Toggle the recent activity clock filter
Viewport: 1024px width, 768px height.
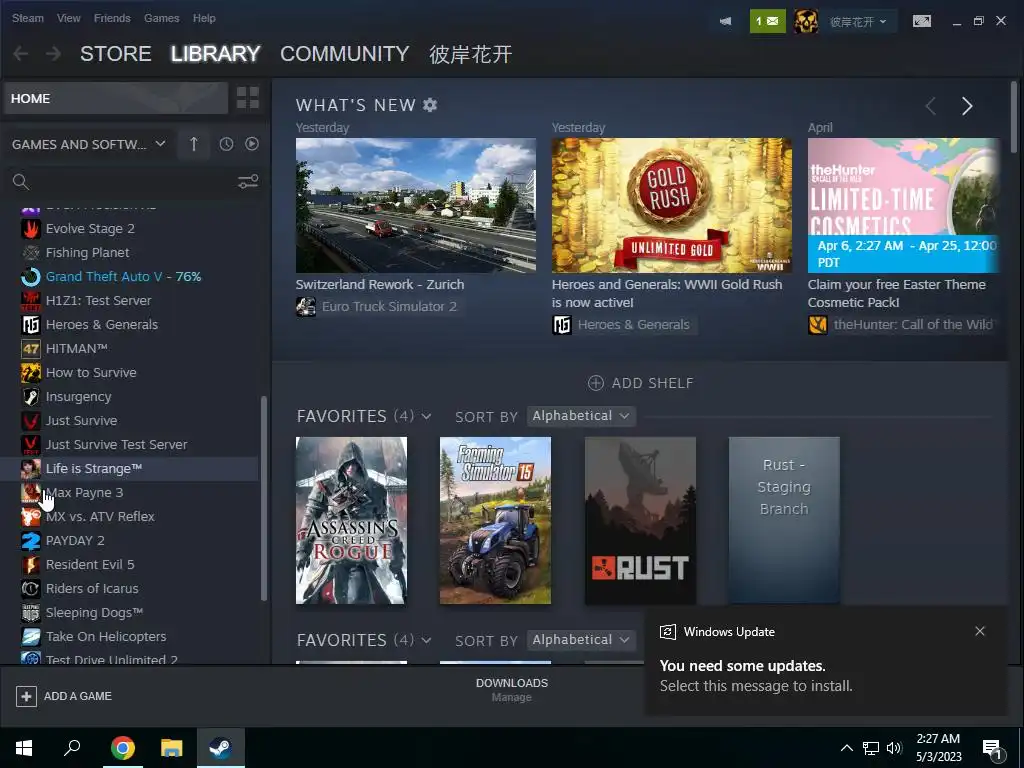(226, 144)
